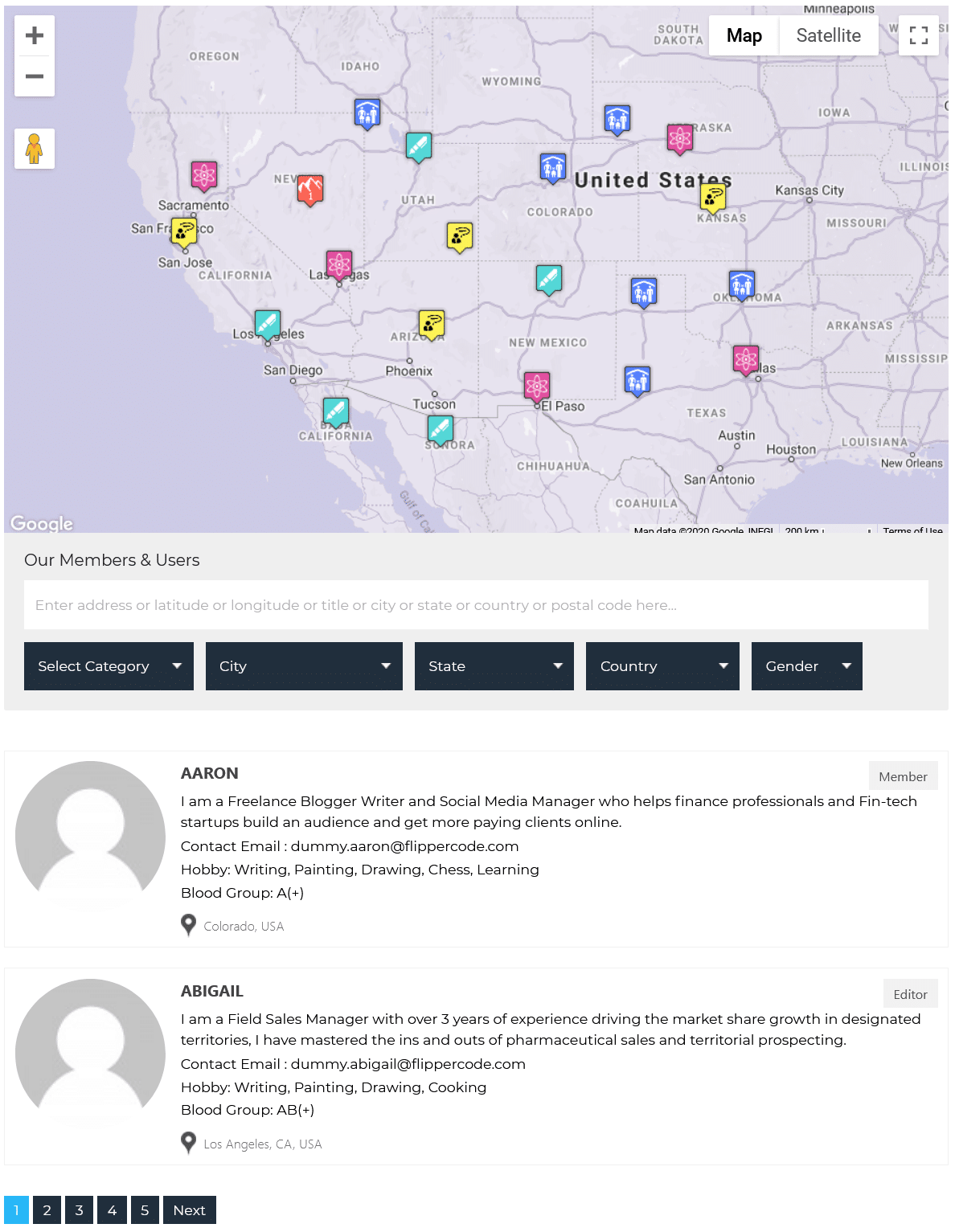Drop the Pegman for Street View
Viewport: 955px width, 1232px height.
pyautogui.click(x=34, y=148)
